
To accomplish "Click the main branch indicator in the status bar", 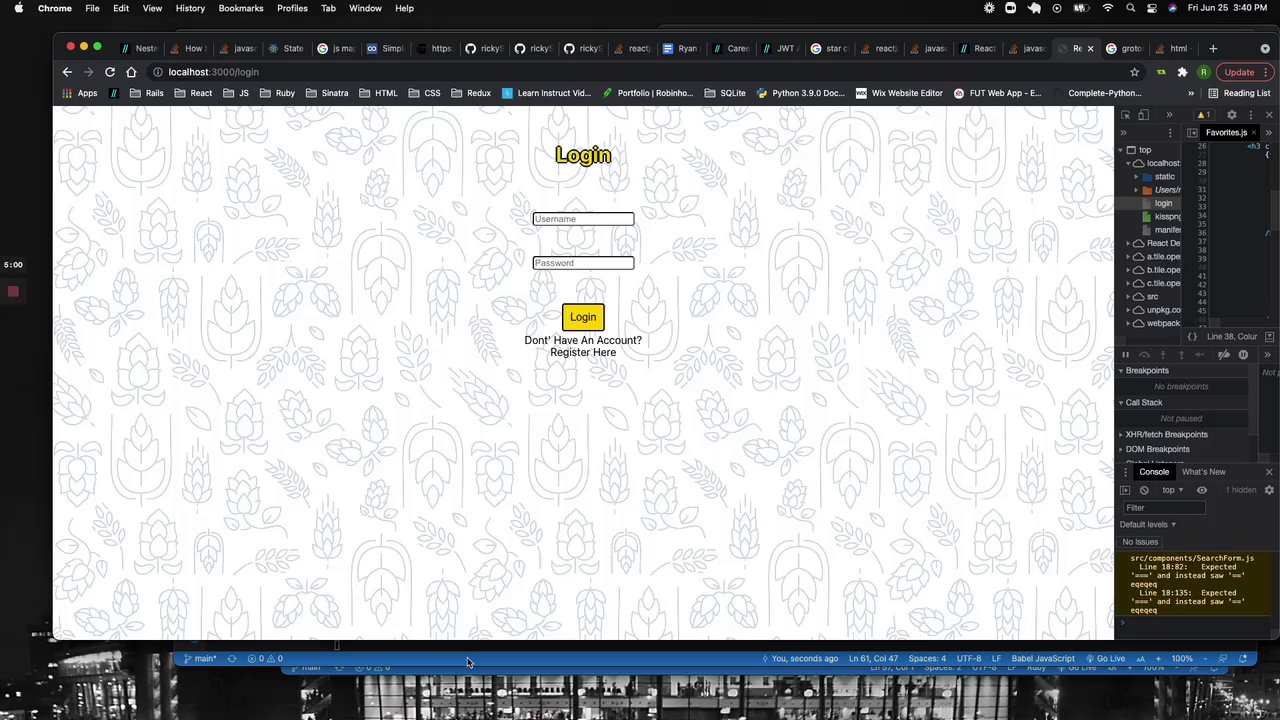I will pyautogui.click(x=200, y=658).
